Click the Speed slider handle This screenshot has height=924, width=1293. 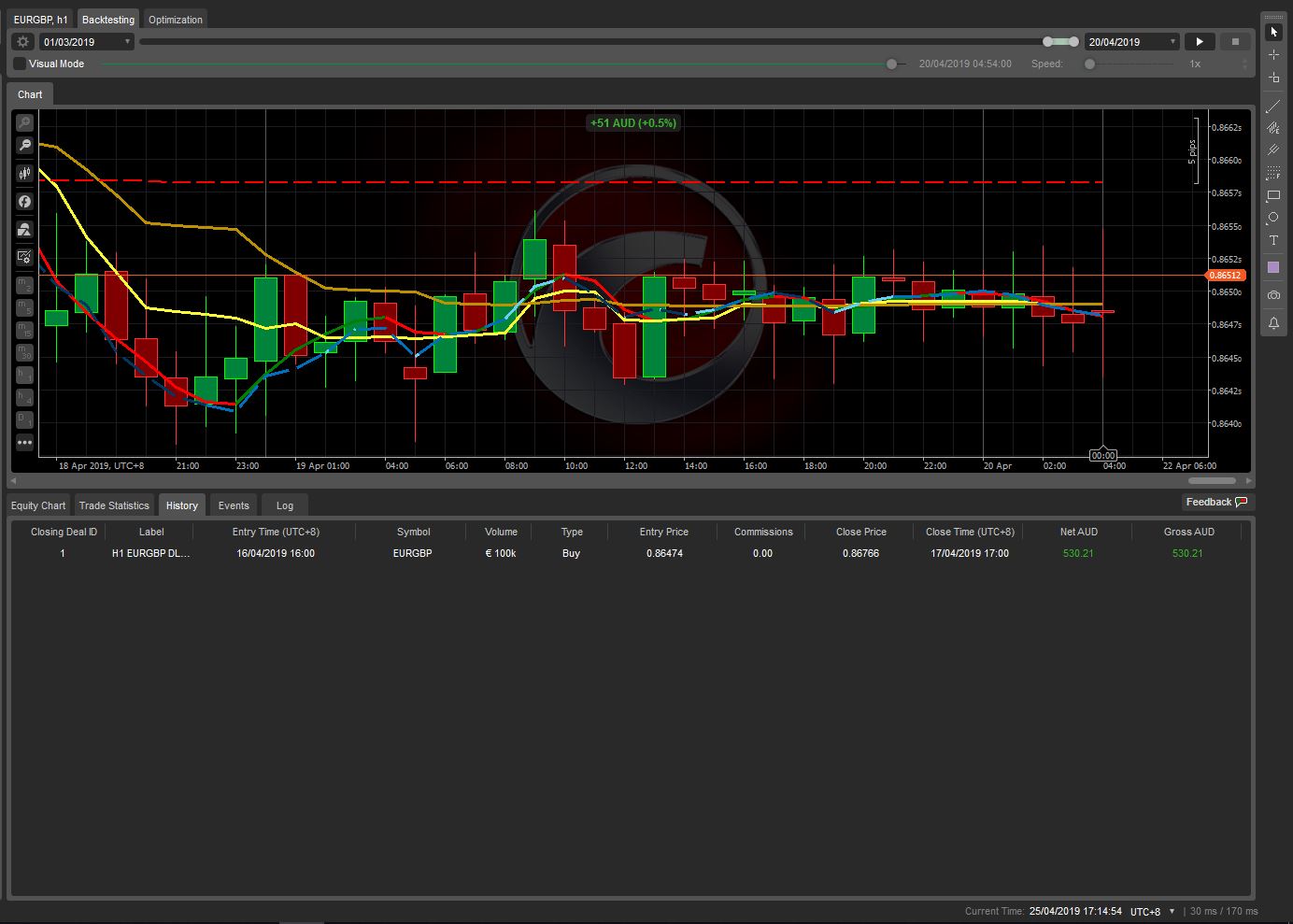click(1089, 64)
